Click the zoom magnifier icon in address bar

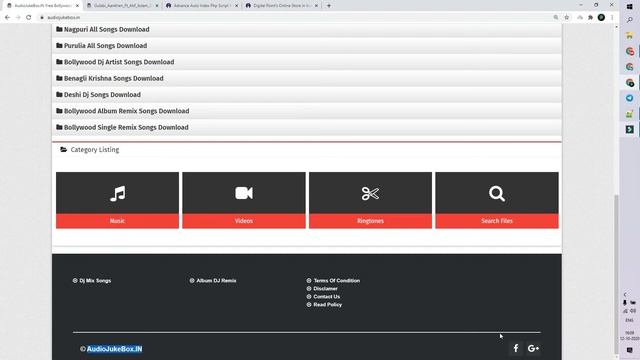click(556, 18)
